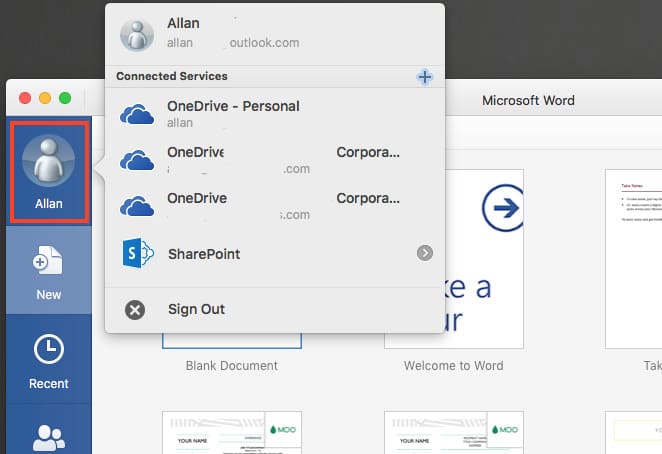Click the profile picture in popover header
The image size is (662, 454).
137,34
